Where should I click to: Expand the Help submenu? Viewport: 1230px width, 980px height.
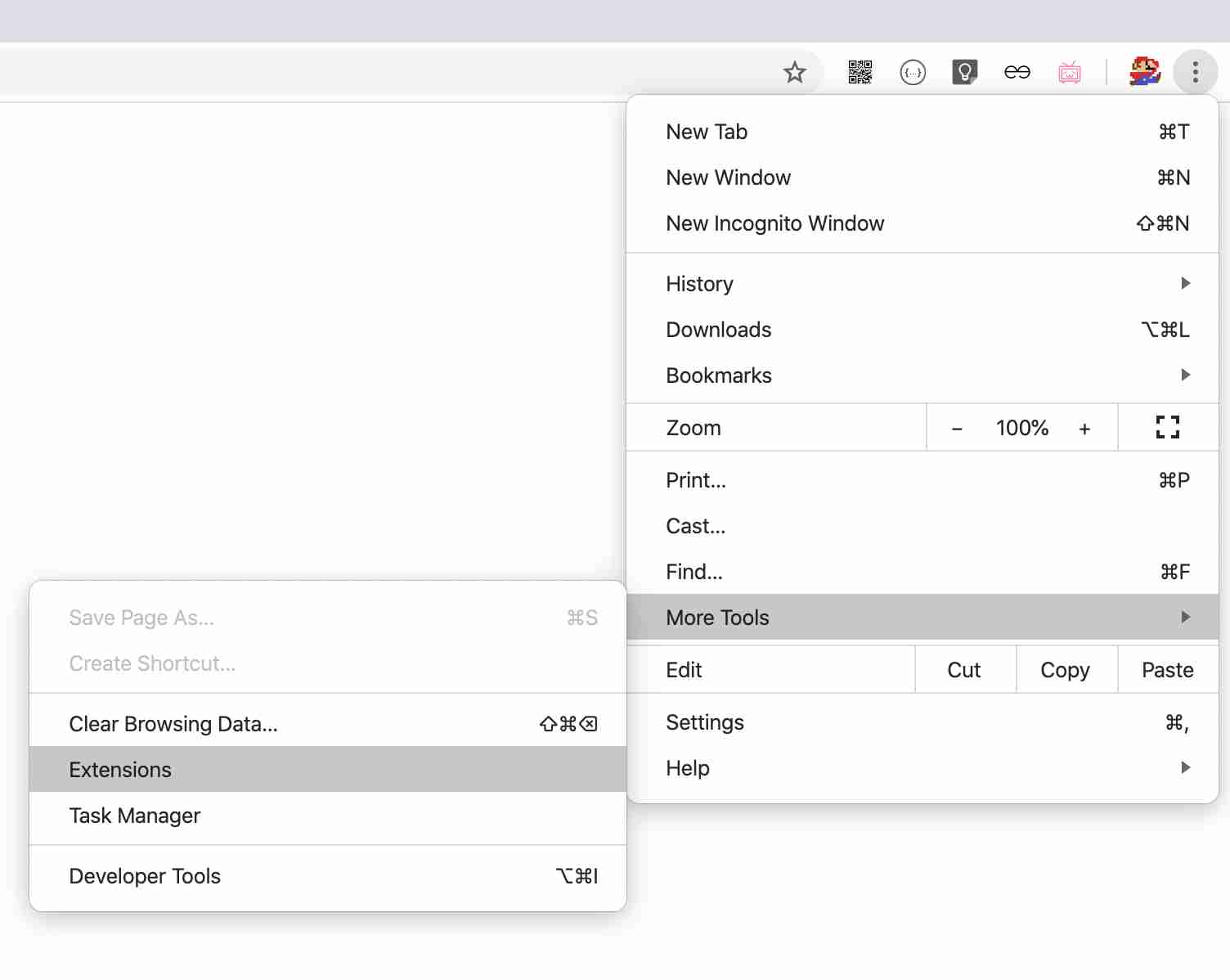click(x=922, y=768)
